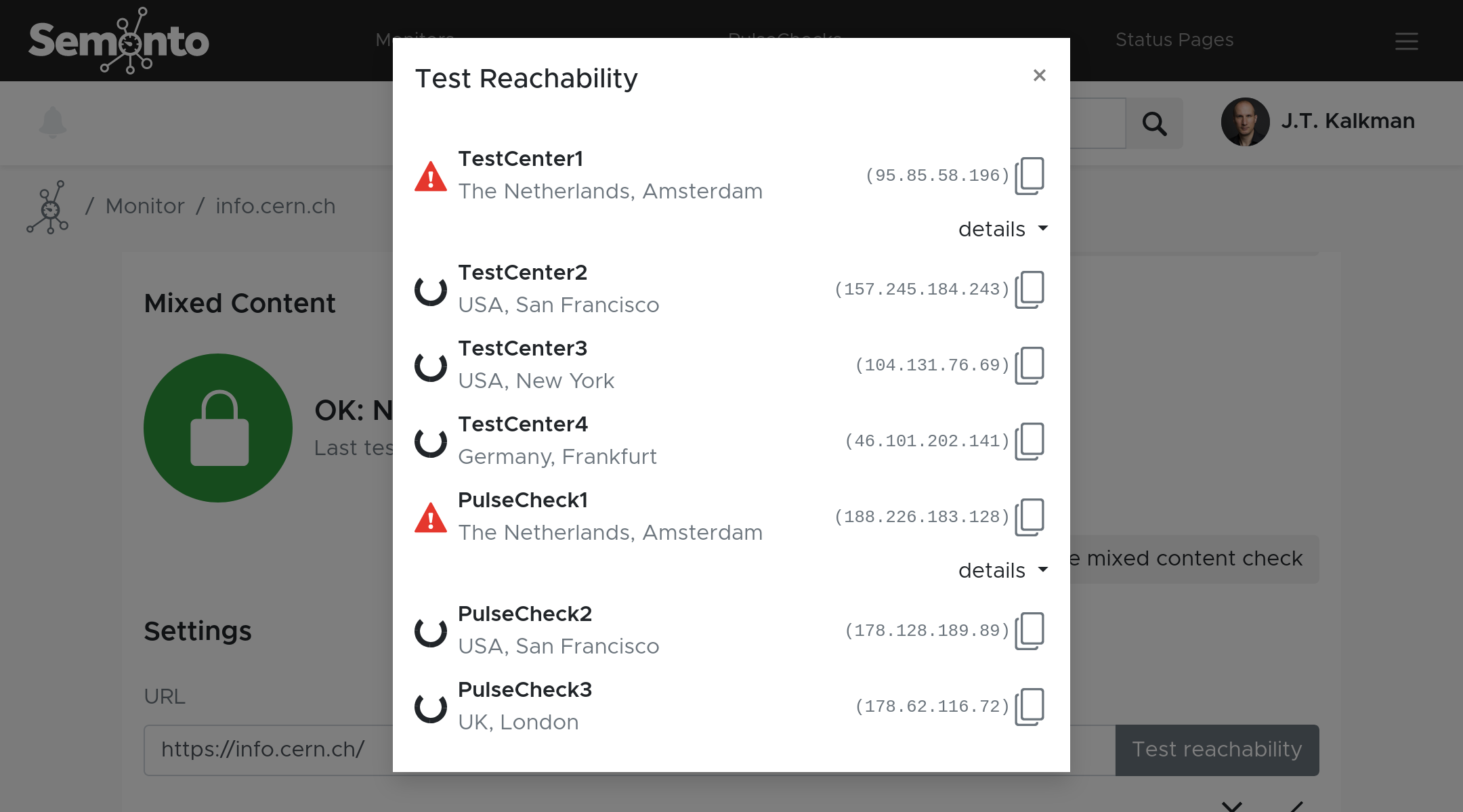Click the warning icon next to TestCenter1
The image size is (1463, 812).
(431, 177)
